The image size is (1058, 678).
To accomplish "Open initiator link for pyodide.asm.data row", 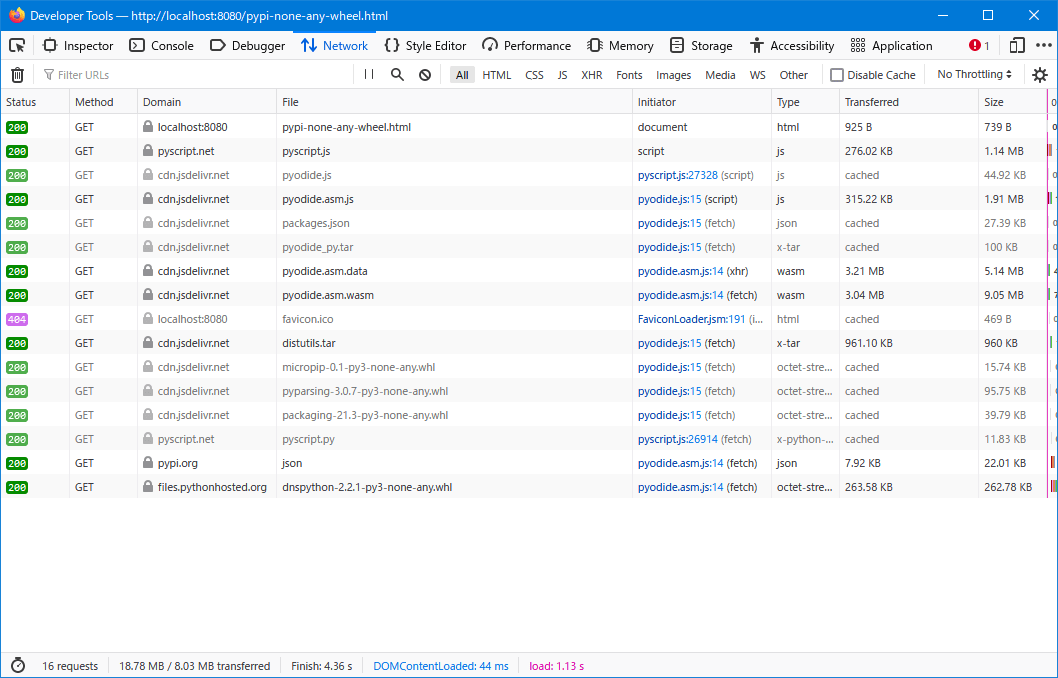I will pyautogui.click(x=680, y=271).
